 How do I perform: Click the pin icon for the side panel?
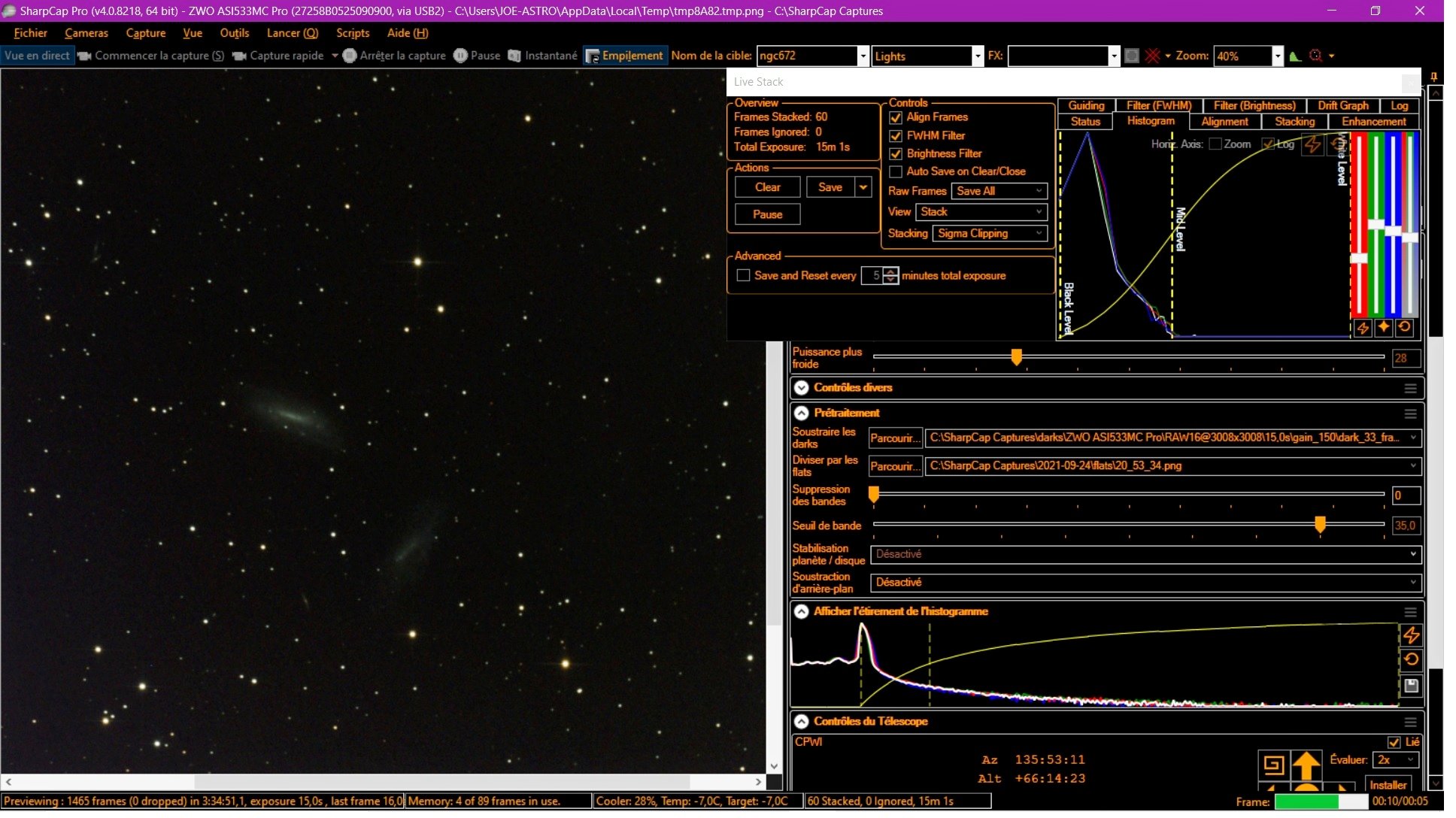[1434, 77]
